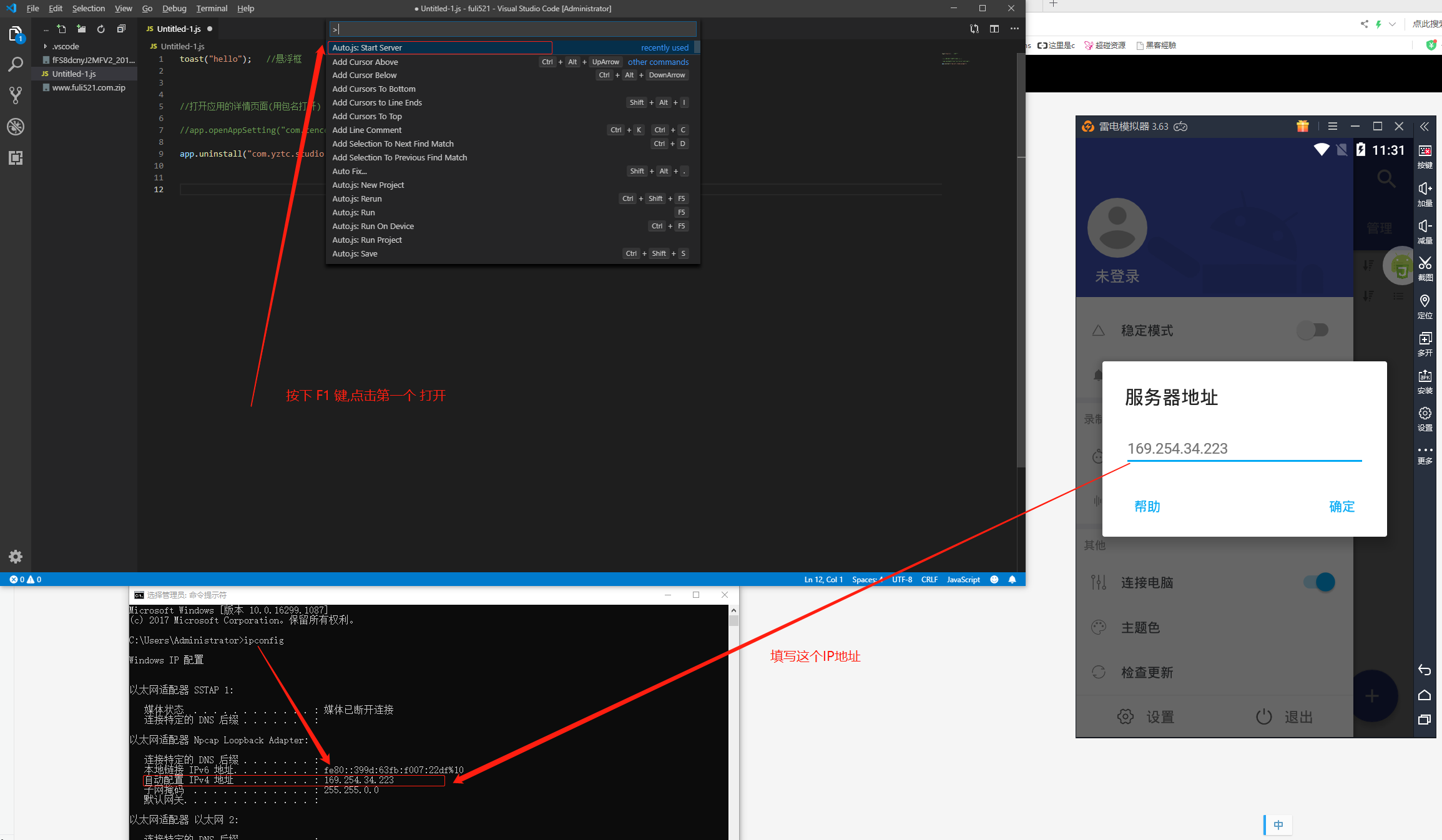Collapse the emulator sidebar chevron

pos(1425,127)
